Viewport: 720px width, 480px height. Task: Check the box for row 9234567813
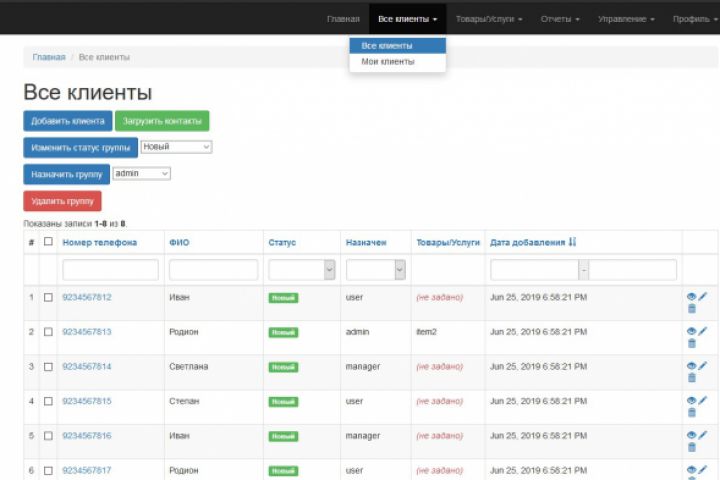click(x=48, y=332)
